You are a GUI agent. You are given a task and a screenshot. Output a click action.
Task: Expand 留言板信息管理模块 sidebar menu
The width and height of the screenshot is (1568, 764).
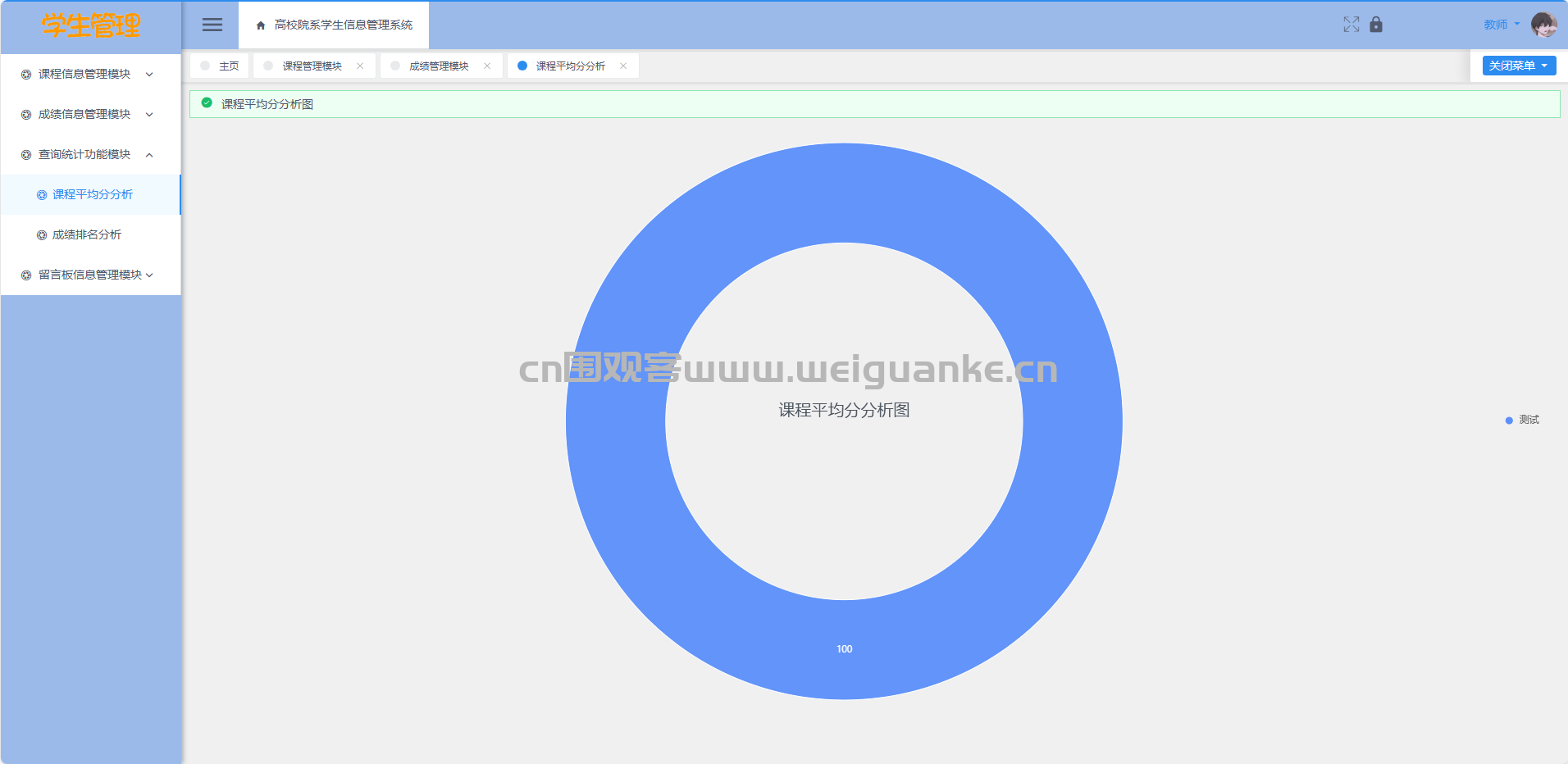point(89,275)
